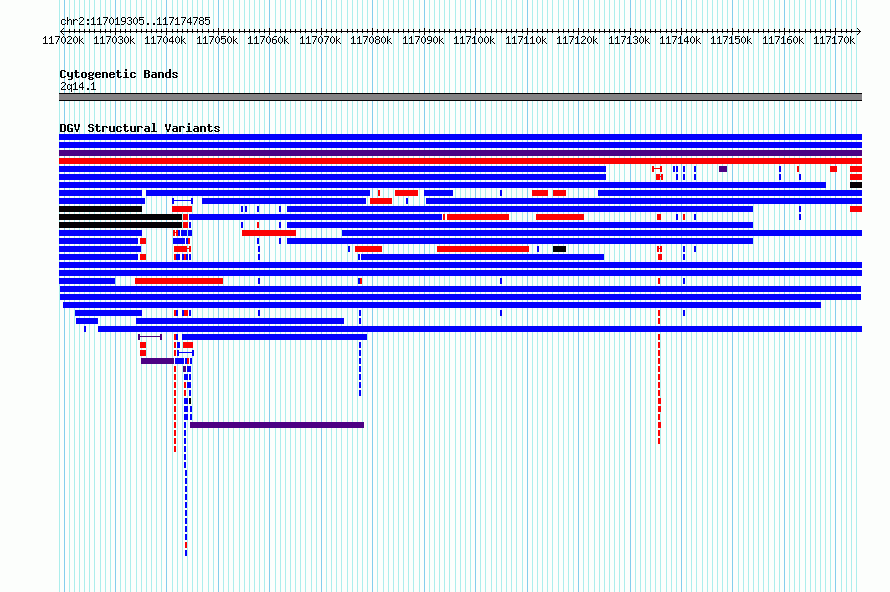Select the 117030k ruler label
Viewport: 890px width, 592px height.
(x=114, y=40)
